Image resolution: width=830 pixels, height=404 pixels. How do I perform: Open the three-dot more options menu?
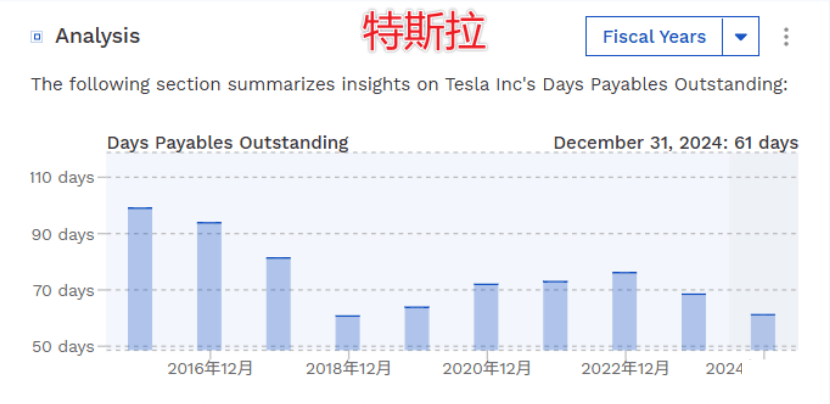[x=786, y=37]
